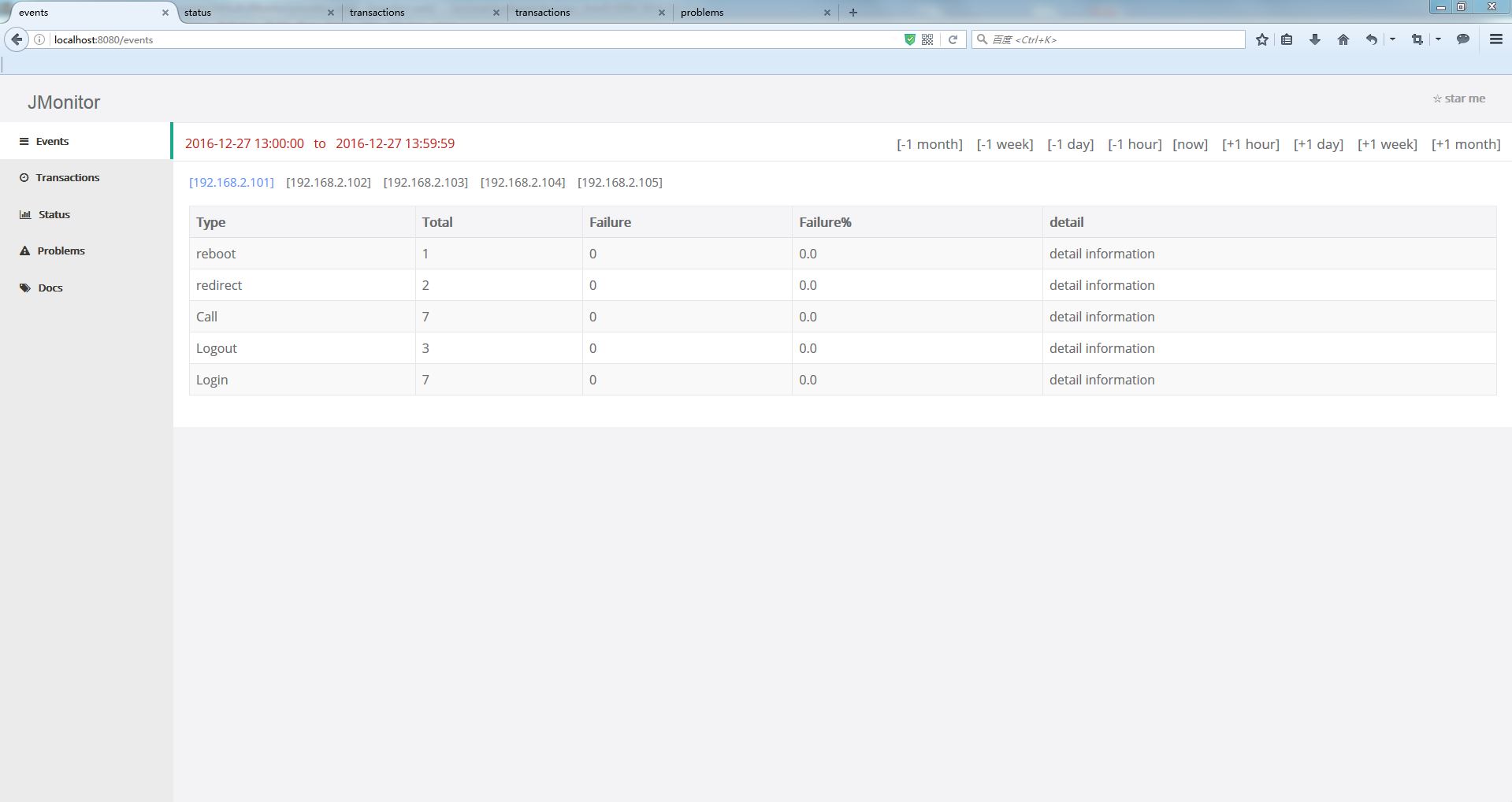Open detail information for the Login event
This screenshot has height=802, width=1512.
1101,379
